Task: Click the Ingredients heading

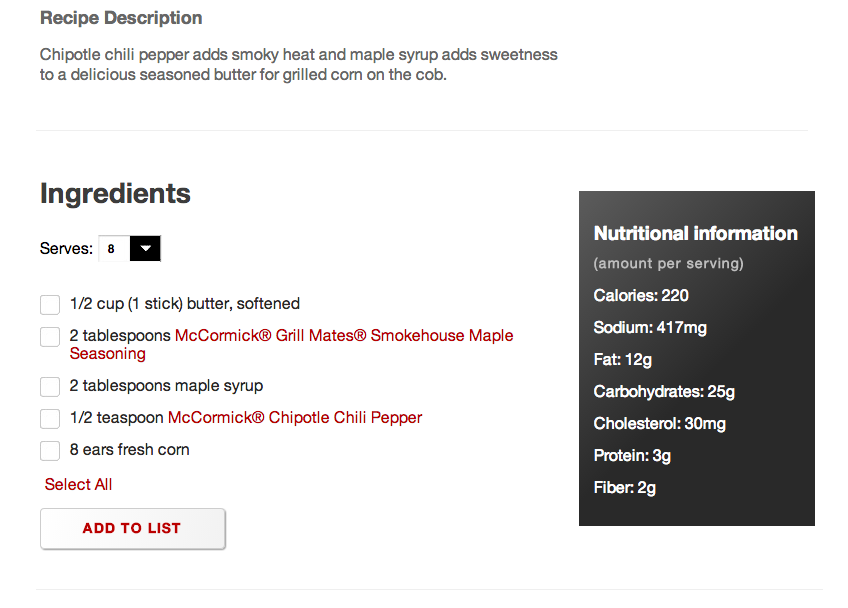Action: click(x=115, y=194)
